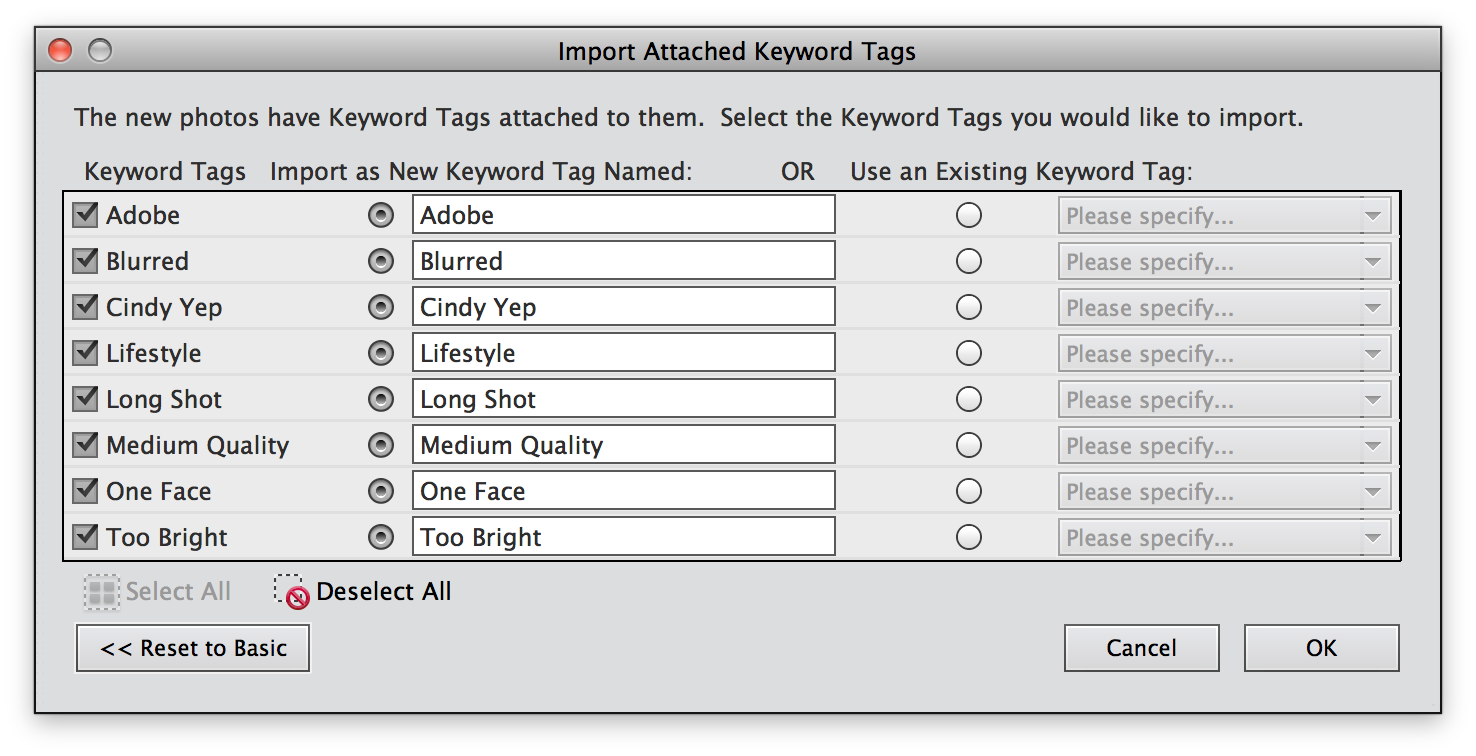Click the Reset to Basic button
The width and height of the screenshot is (1476, 756).
(193, 648)
